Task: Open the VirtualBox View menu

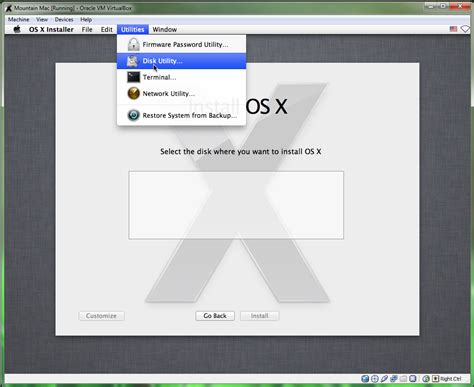Action: (x=42, y=19)
